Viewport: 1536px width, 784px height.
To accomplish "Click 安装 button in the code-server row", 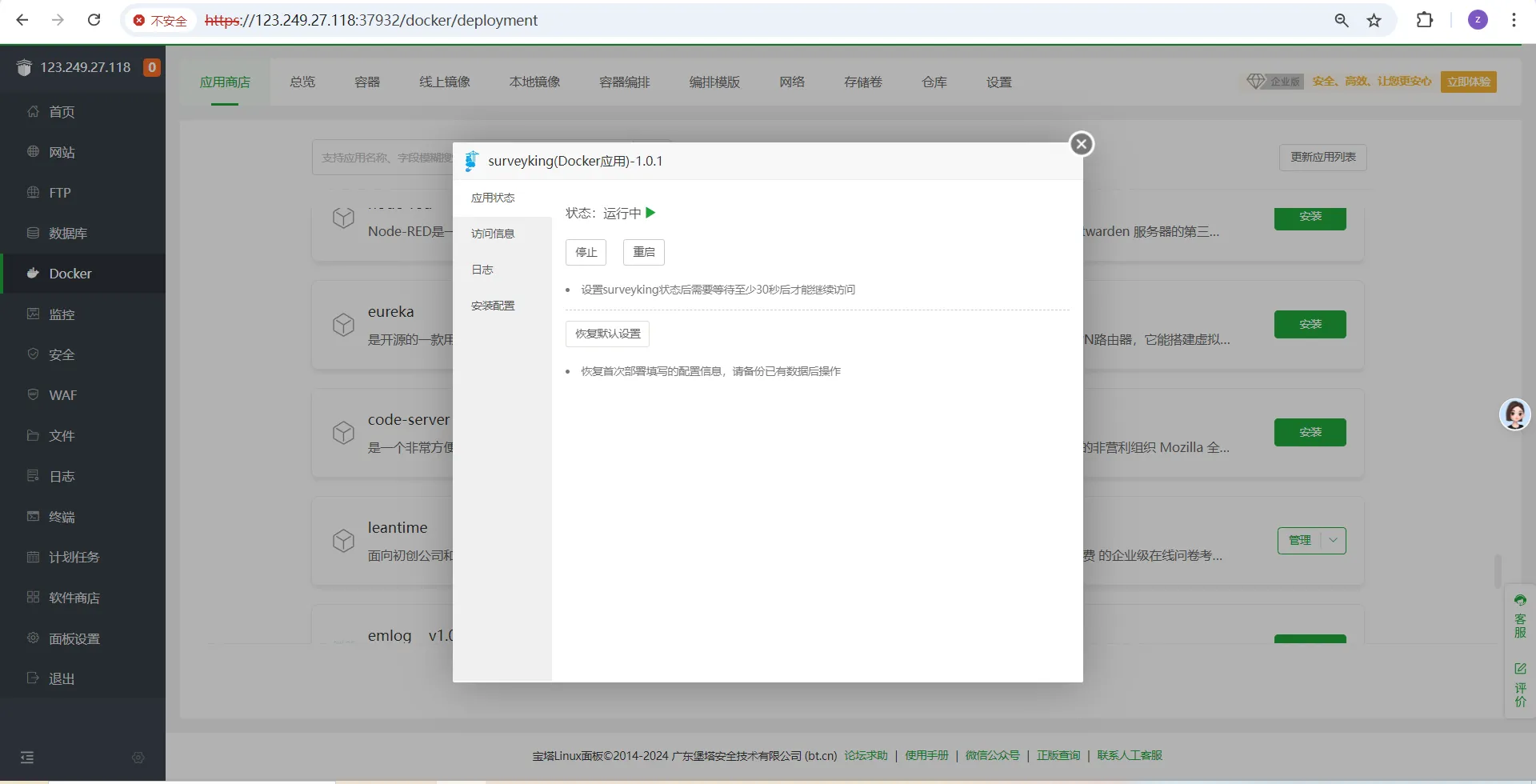I will (1310, 432).
